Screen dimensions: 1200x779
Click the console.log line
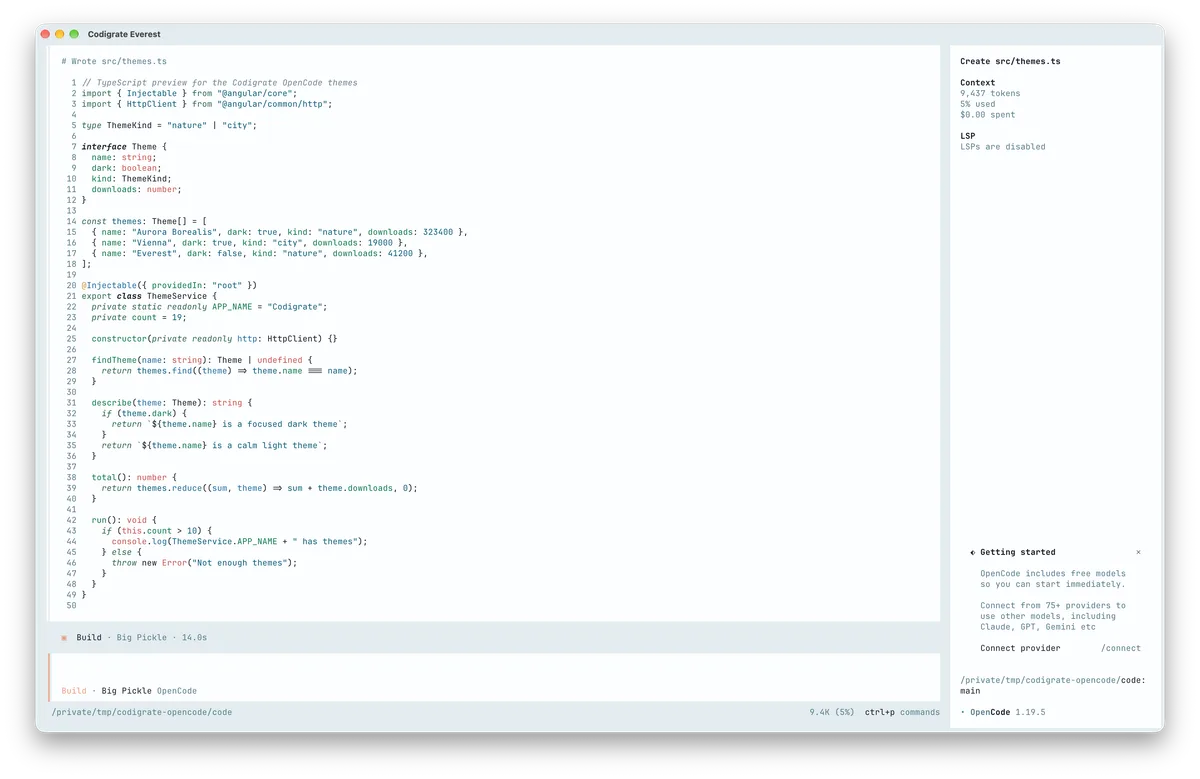coord(240,541)
